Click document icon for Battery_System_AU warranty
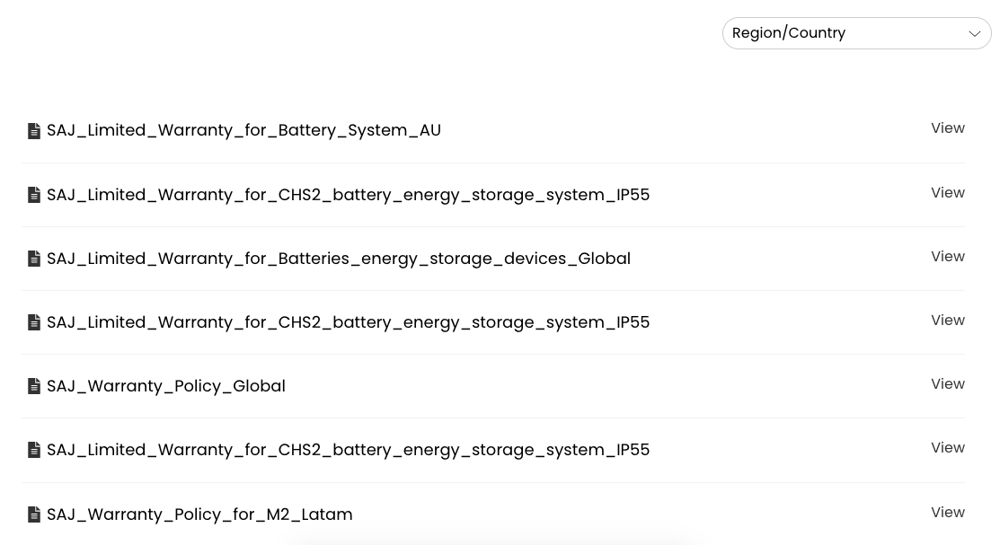This screenshot has width=1000, height=545. 34,131
